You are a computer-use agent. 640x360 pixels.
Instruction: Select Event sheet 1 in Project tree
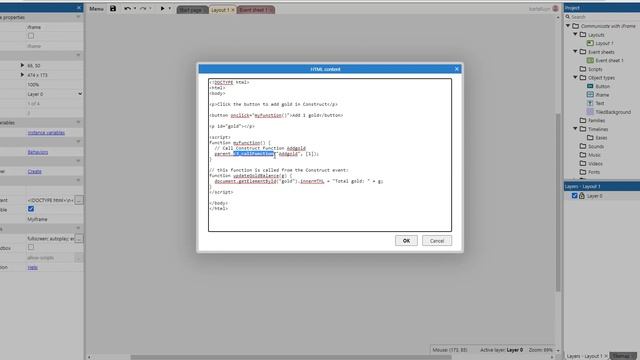[609, 60]
